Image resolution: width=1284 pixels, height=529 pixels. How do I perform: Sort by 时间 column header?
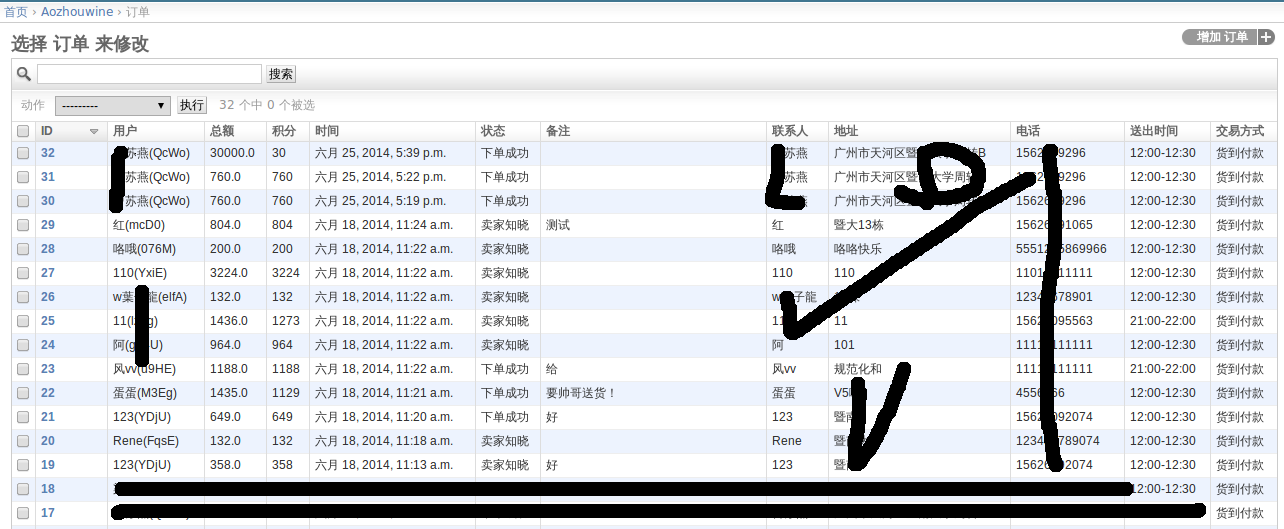tap(327, 131)
